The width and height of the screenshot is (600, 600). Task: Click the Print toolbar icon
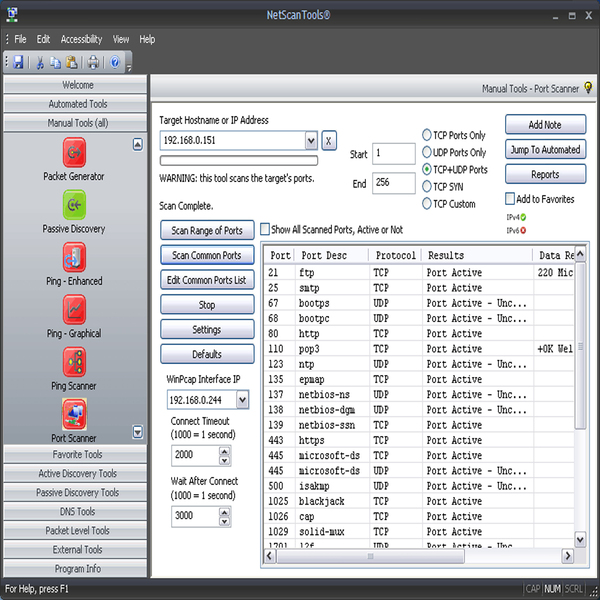point(93,62)
